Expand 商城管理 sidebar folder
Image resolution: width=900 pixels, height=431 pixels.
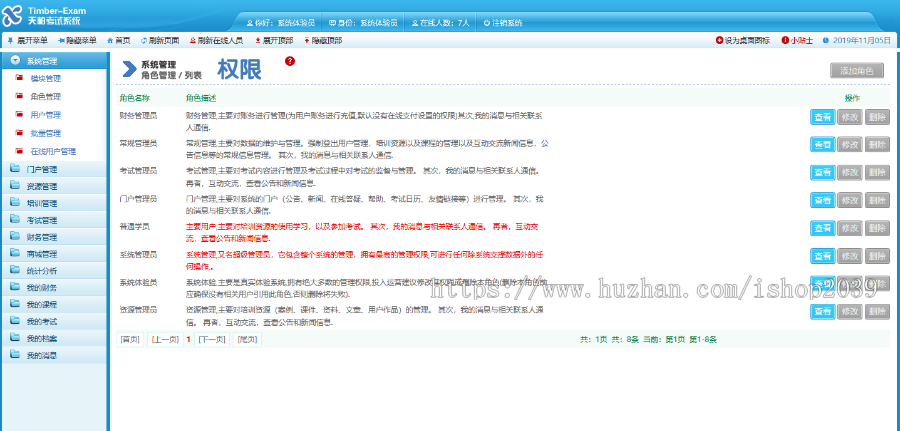click(54, 254)
